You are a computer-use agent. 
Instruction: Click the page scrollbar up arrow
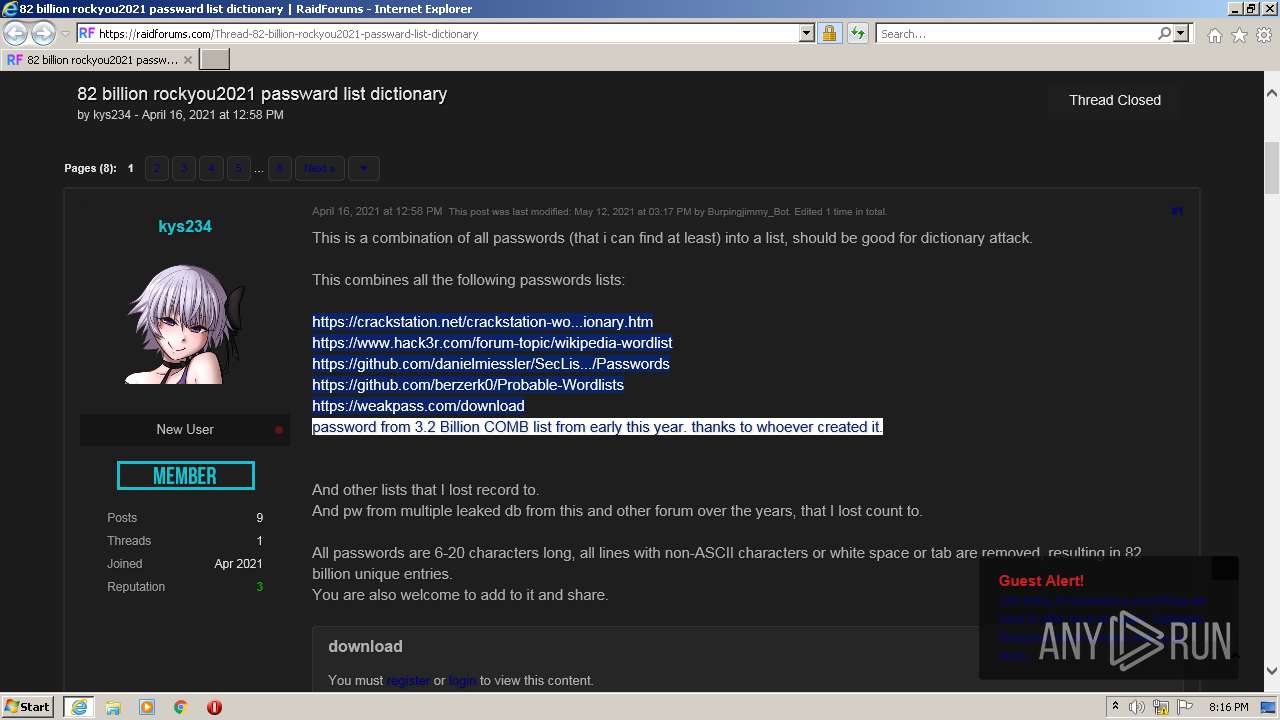tap(1272, 93)
